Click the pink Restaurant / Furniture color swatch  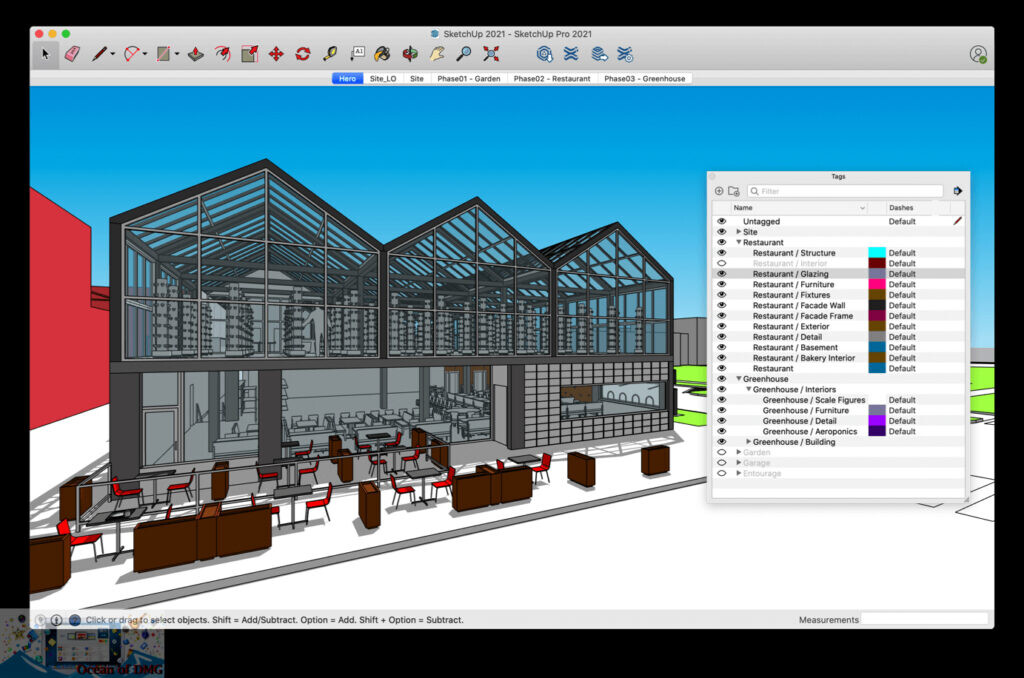[x=876, y=284]
